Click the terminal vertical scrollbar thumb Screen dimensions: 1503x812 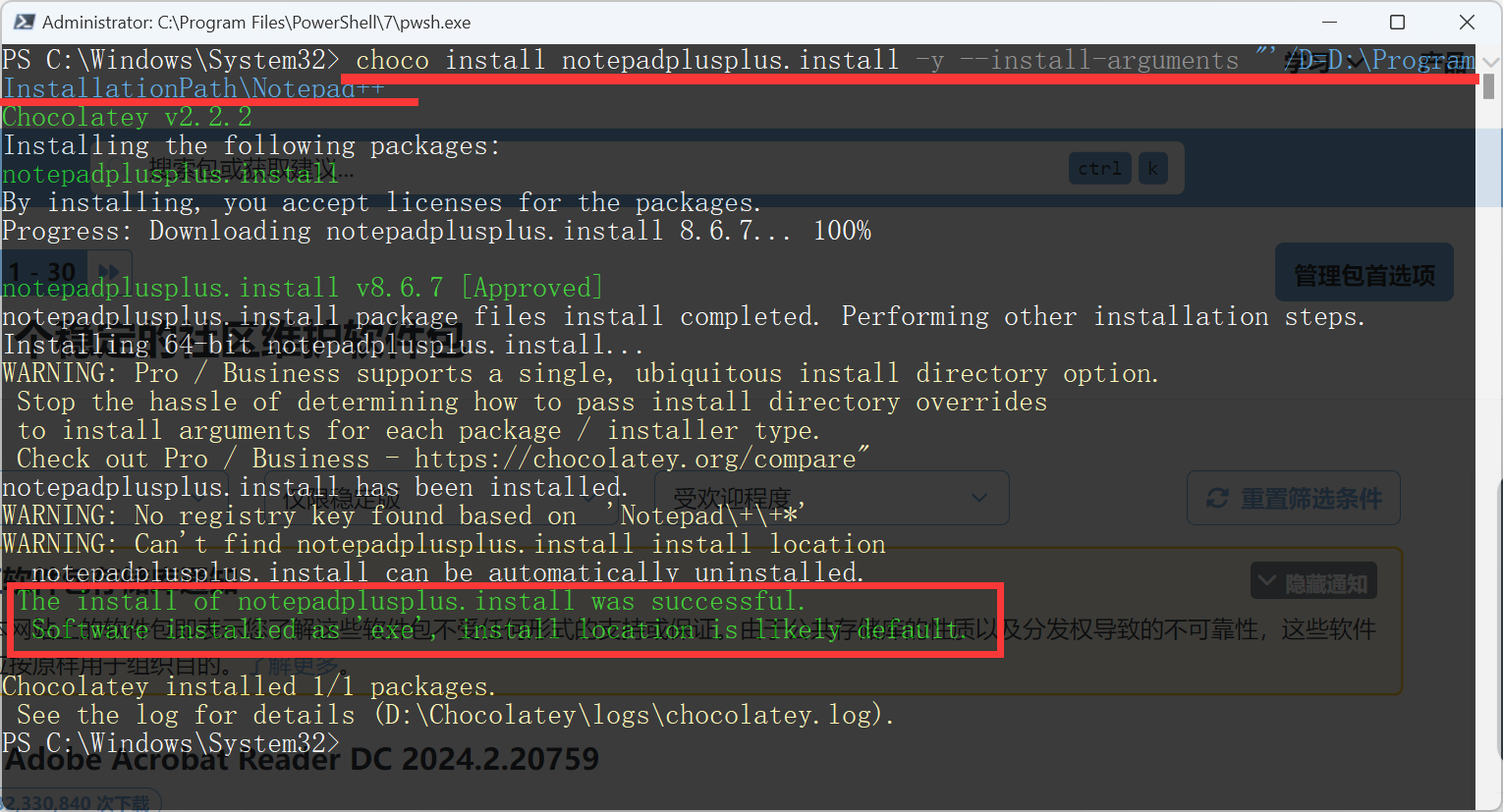click(x=1488, y=85)
